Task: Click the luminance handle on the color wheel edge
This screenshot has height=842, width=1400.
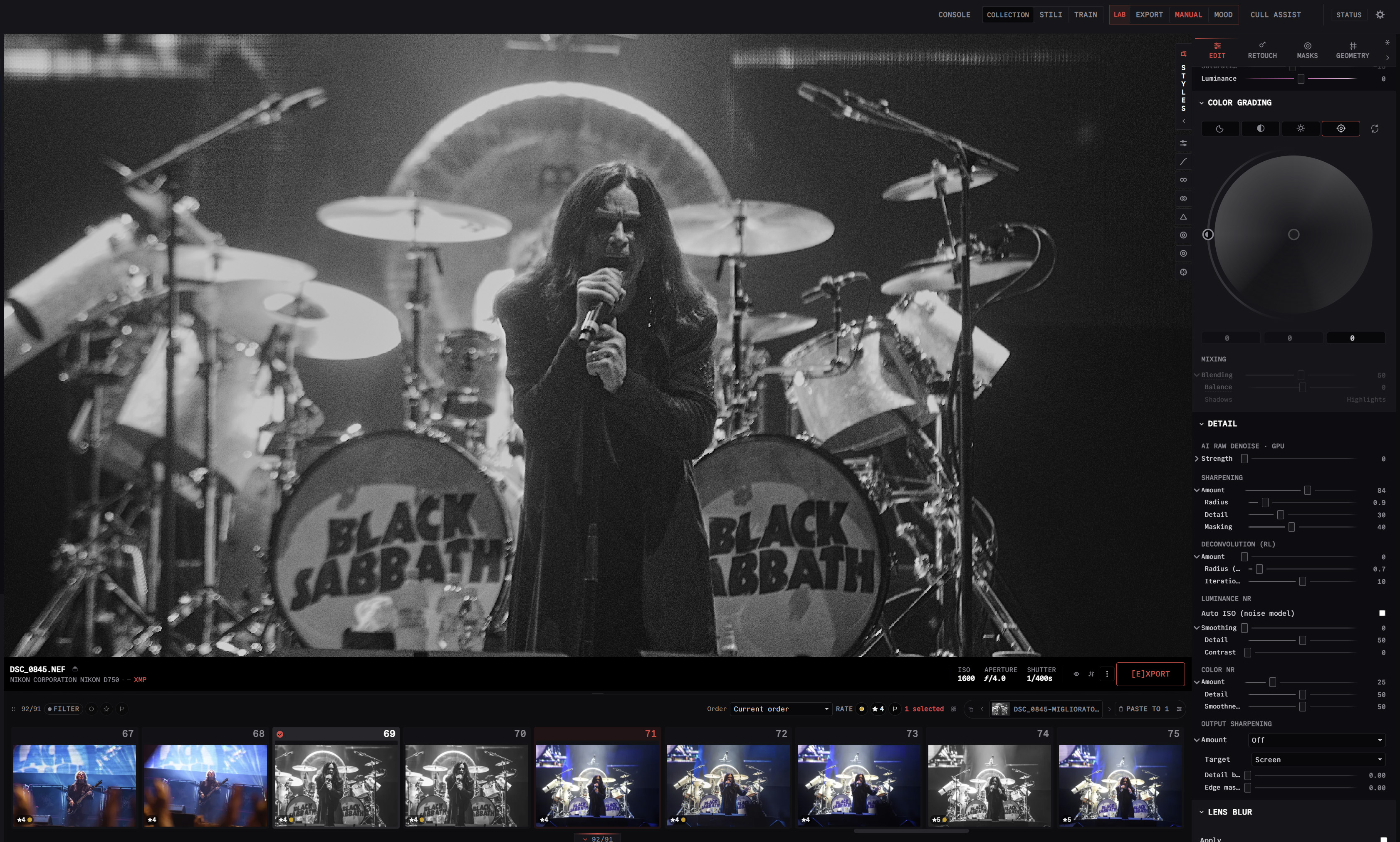Action: (x=1207, y=235)
